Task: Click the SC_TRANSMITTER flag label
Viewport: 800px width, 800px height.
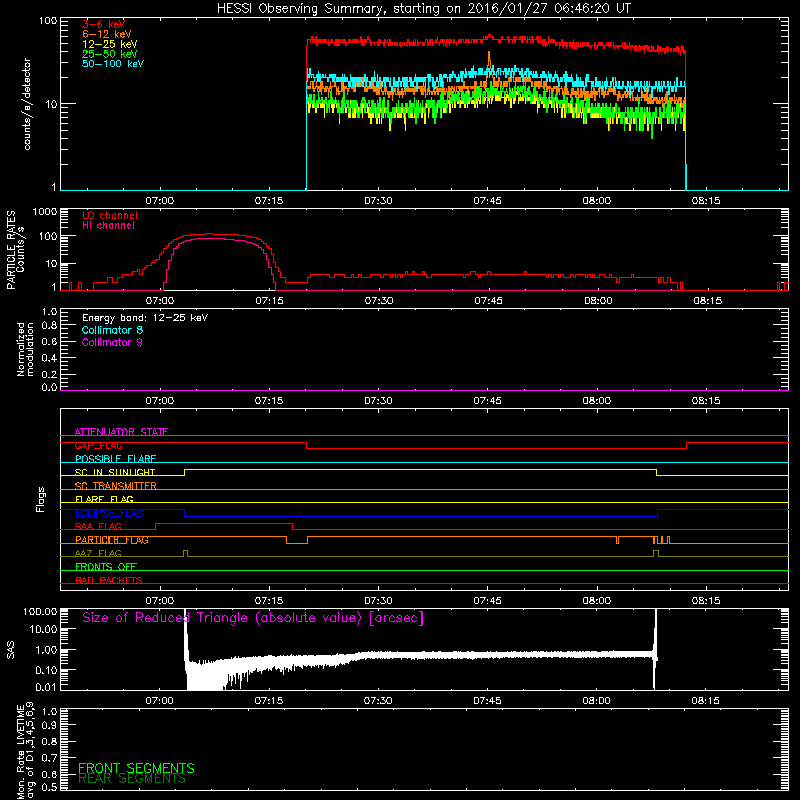Action: 115,486
